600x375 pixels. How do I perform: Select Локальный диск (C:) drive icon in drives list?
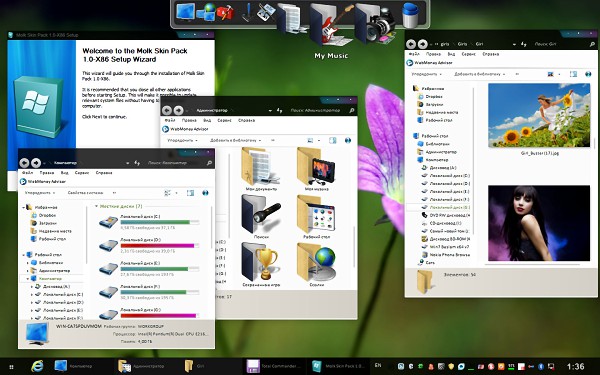coord(109,222)
